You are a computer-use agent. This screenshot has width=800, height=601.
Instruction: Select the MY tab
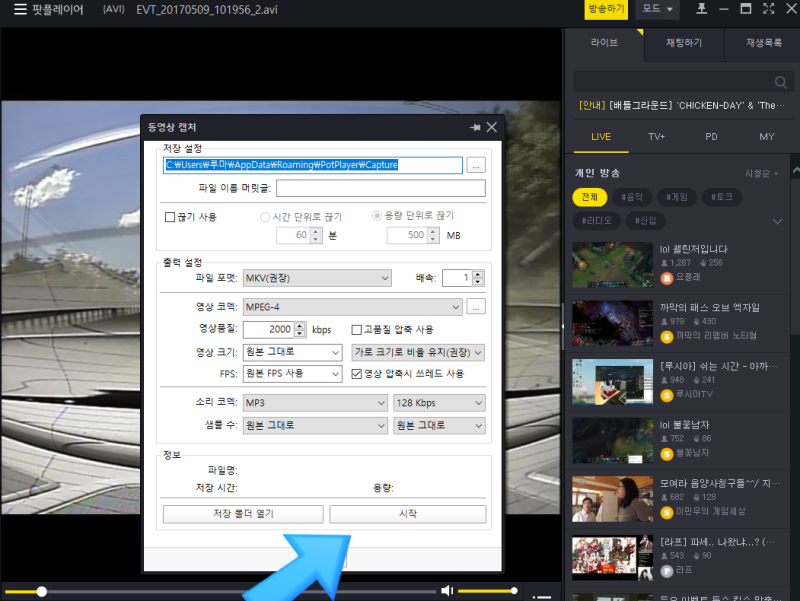click(766, 137)
